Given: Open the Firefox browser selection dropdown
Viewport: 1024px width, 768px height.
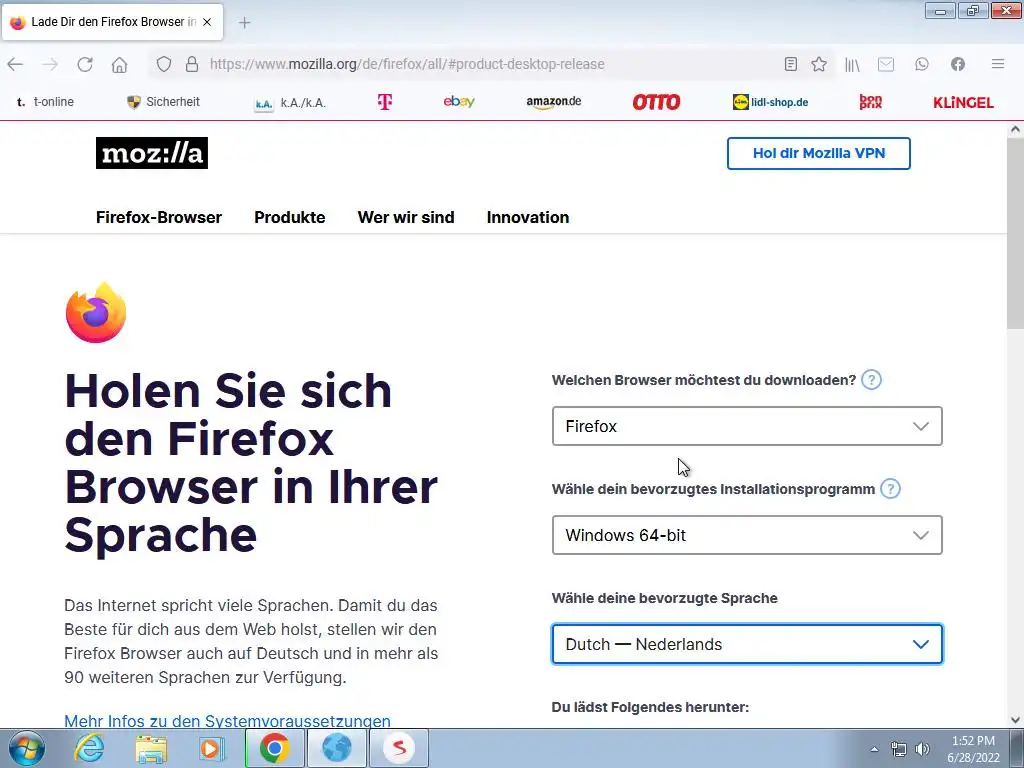Looking at the screenshot, I should pyautogui.click(x=747, y=426).
